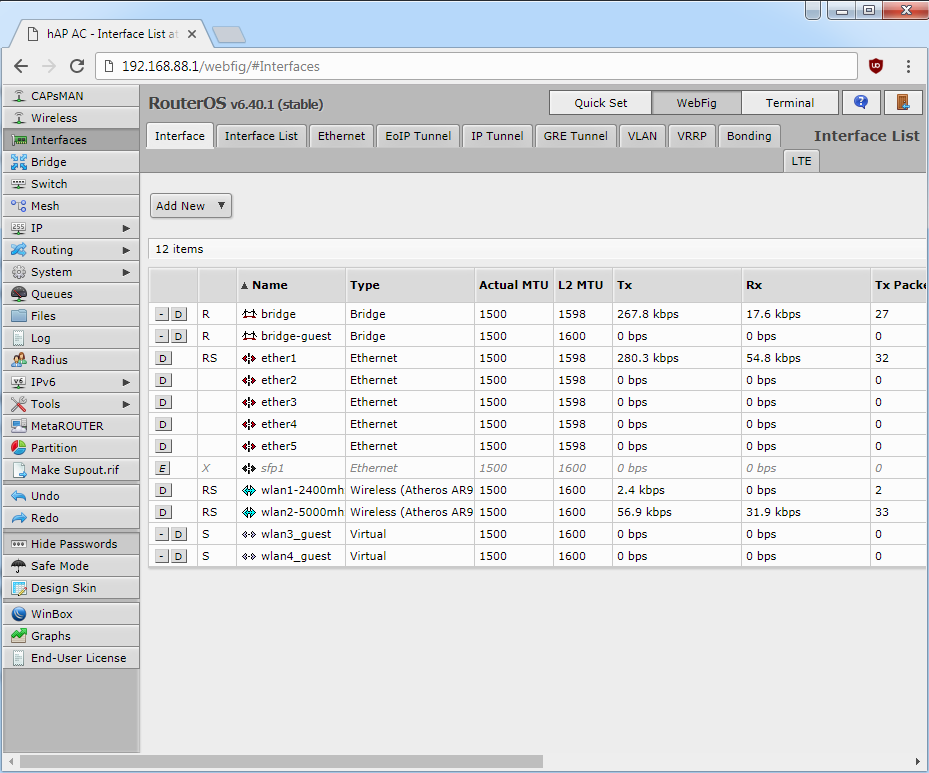Toggle Hide Passwords
The width and height of the screenshot is (929, 773).
71,544
